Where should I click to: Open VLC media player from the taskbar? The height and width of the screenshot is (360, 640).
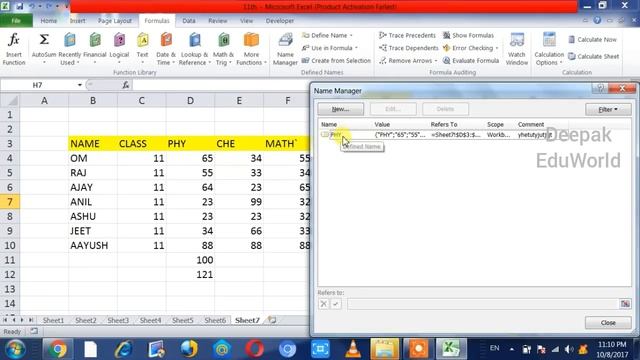coord(353,349)
